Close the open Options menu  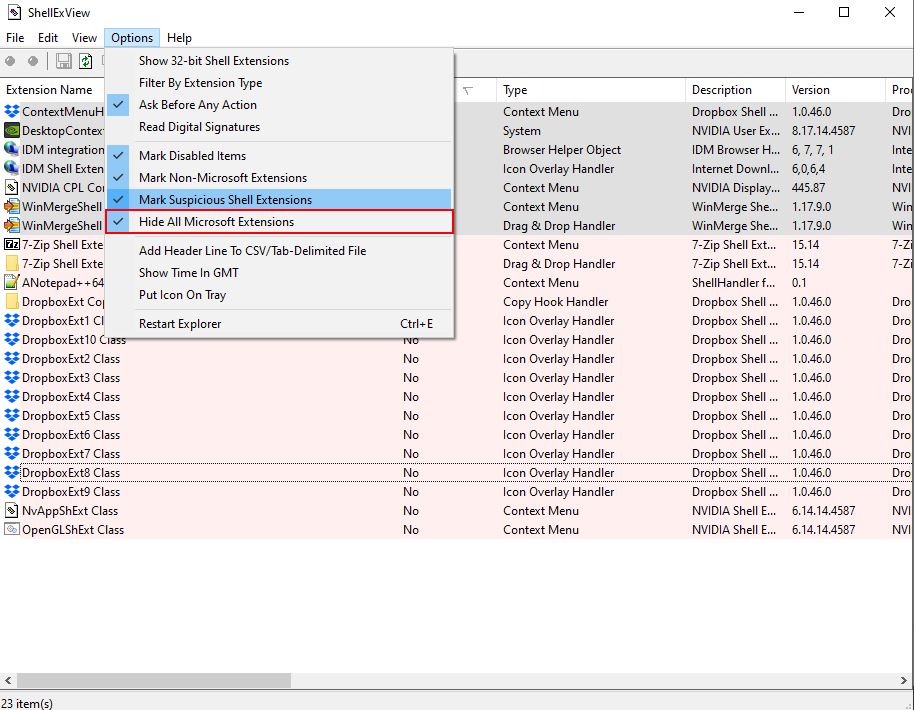coord(132,38)
